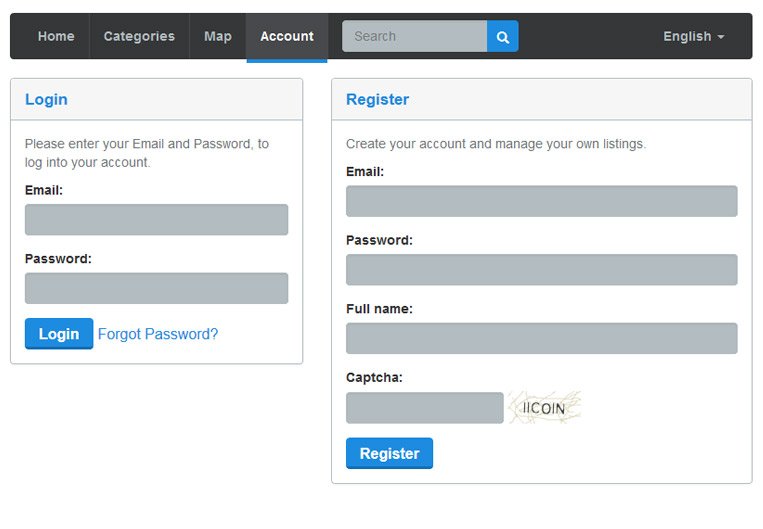The height and width of the screenshot is (529, 763).
Task: Click the blue Login button
Action: (59, 334)
